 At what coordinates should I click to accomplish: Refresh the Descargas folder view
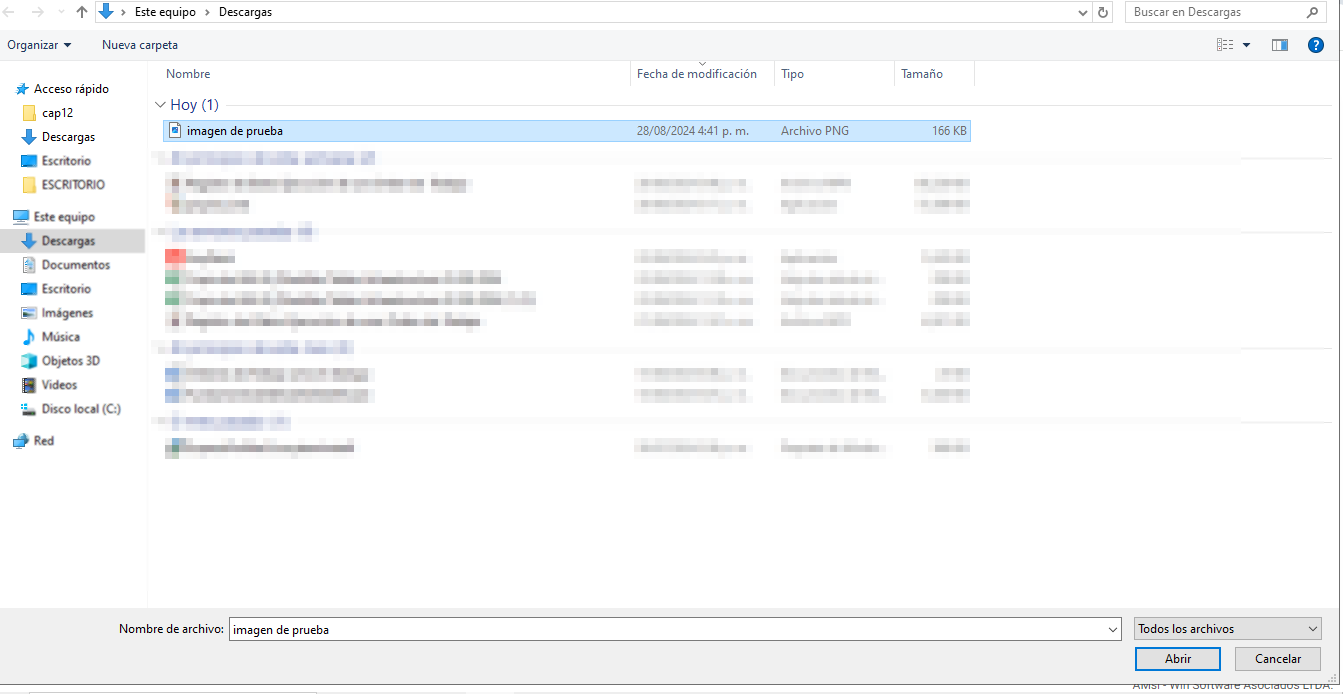1103,12
